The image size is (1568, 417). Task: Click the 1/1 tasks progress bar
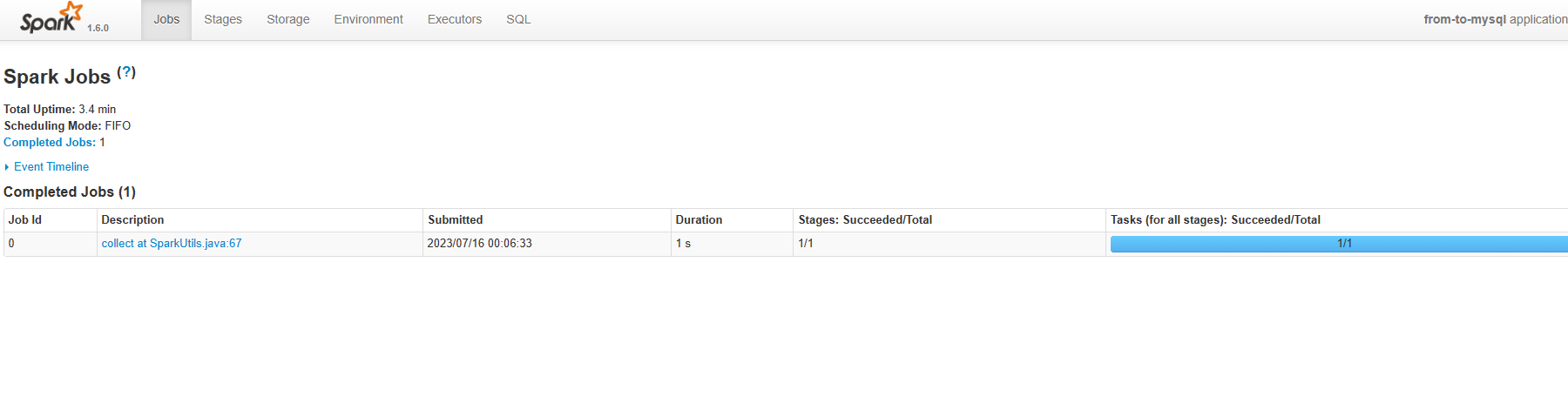coord(1339,244)
